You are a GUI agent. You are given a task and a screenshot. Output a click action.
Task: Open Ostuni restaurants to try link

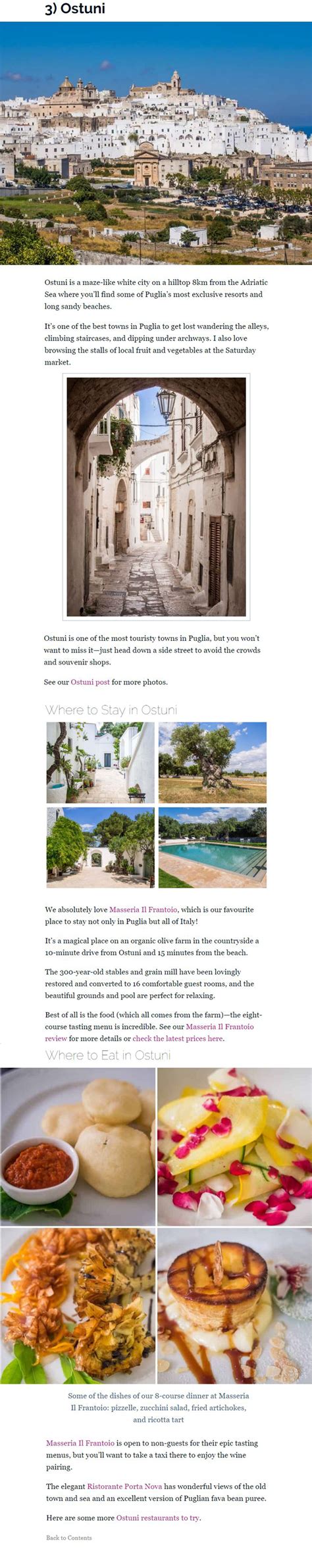pos(158,1518)
